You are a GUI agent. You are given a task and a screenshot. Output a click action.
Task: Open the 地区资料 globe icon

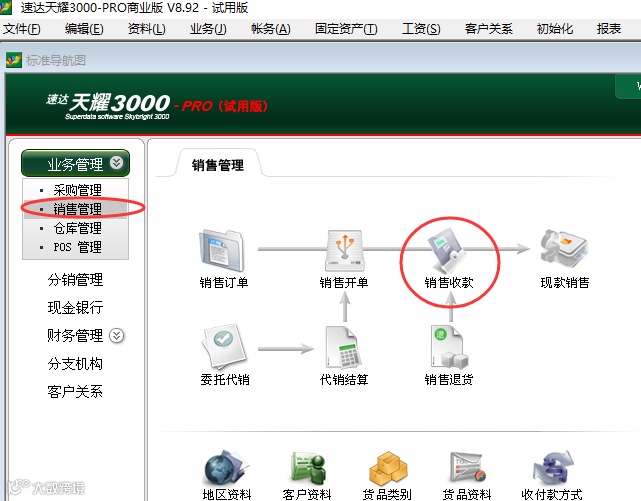[x=226, y=467]
